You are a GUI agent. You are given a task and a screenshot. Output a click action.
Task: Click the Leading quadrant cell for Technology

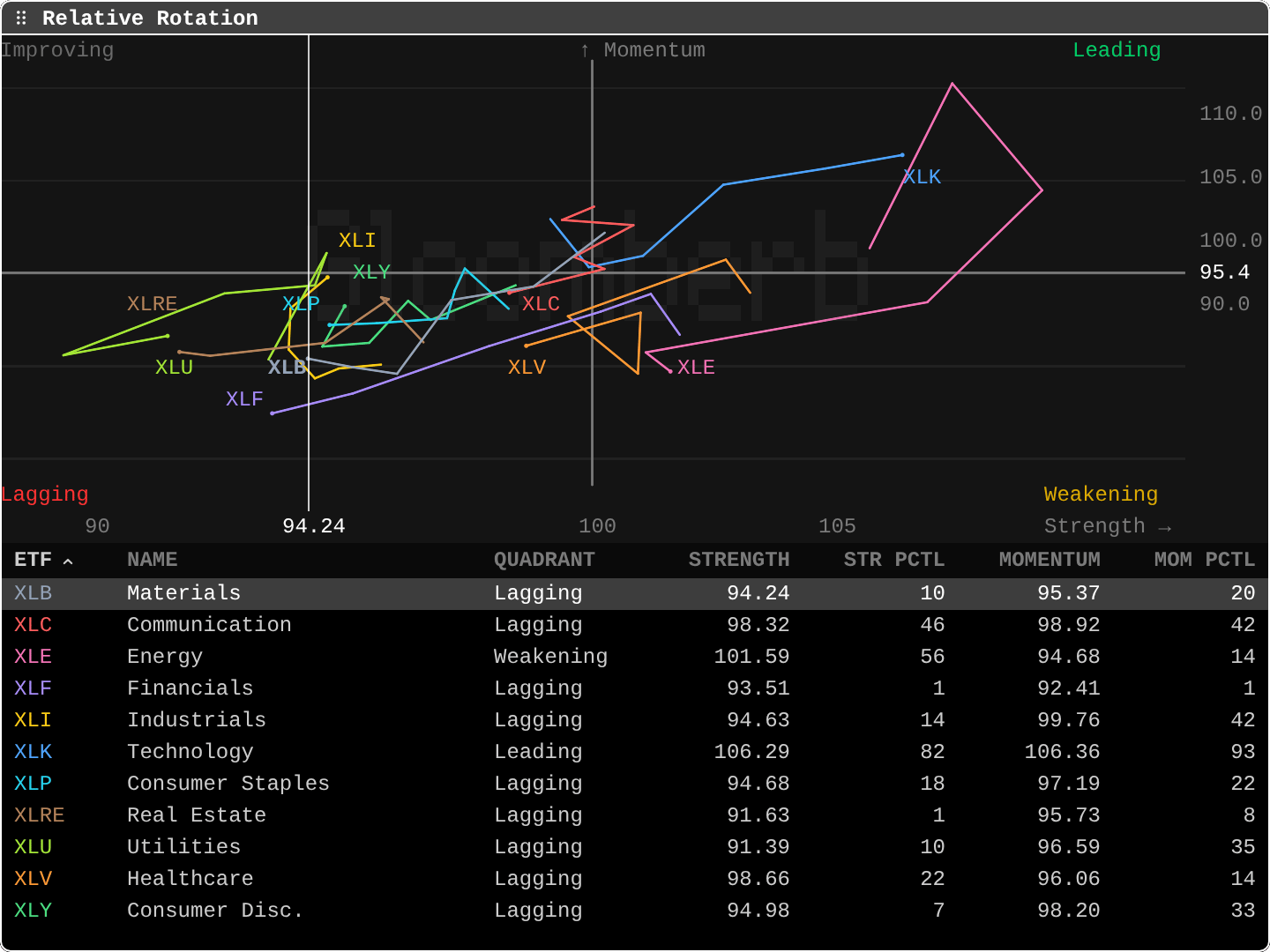[538, 752]
